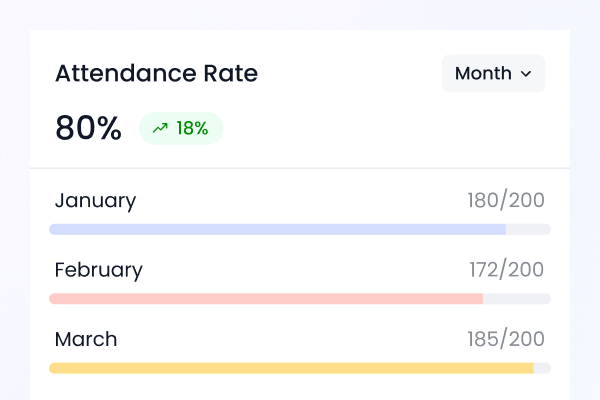Select the January row label
This screenshot has height=400, width=600.
(x=95, y=200)
